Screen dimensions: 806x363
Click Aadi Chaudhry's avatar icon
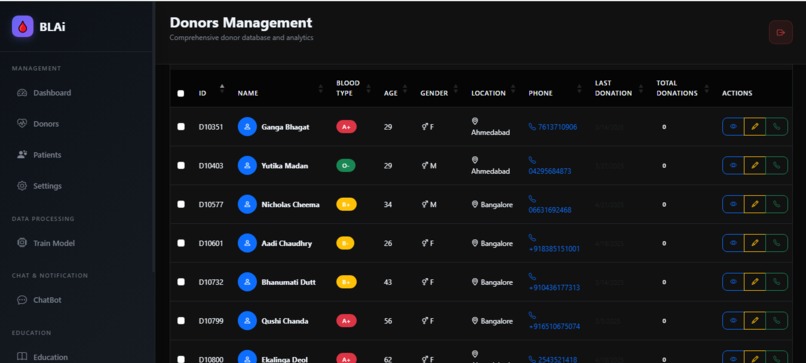[x=247, y=243]
